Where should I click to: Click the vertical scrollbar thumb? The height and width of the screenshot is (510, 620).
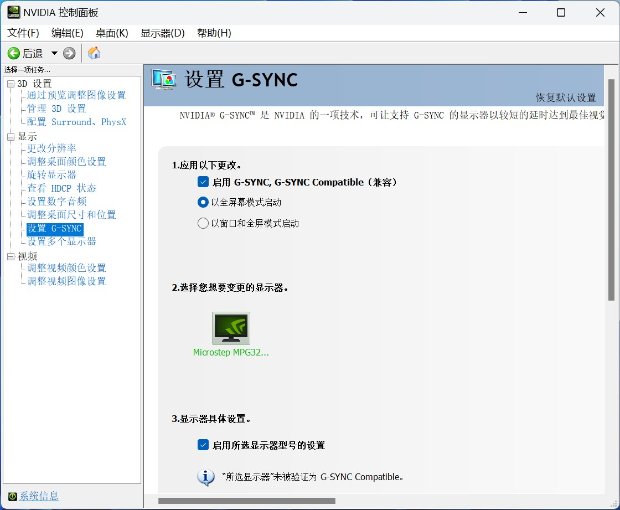pos(611,190)
